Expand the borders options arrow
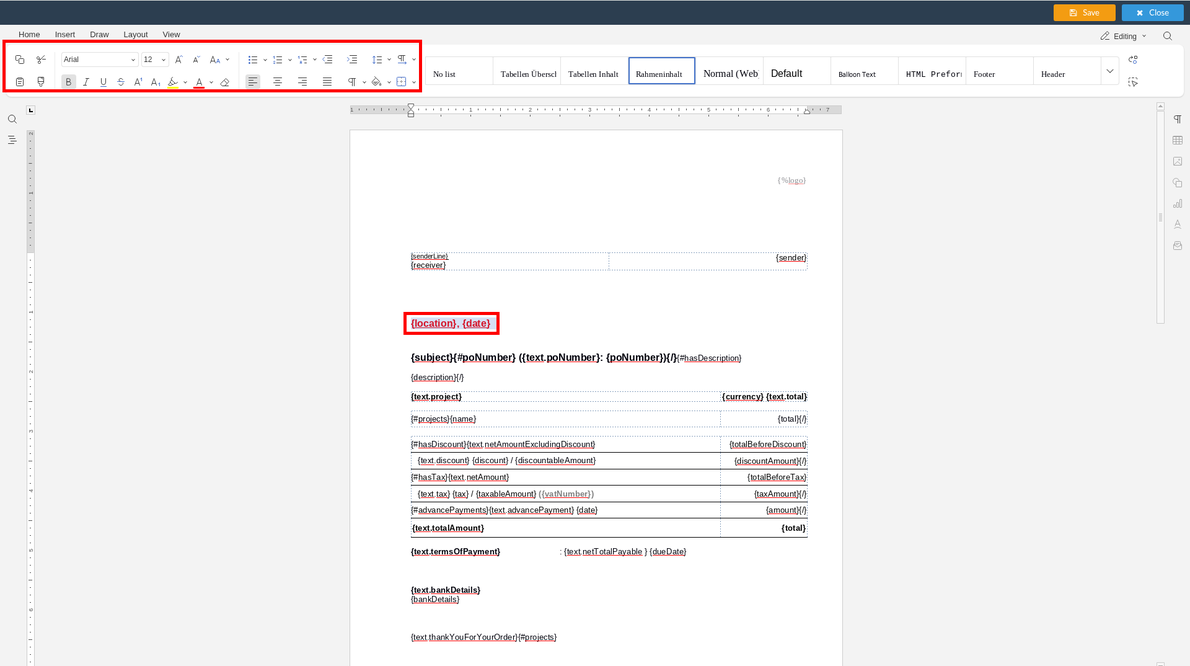1190x666 pixels. point(414,82)
